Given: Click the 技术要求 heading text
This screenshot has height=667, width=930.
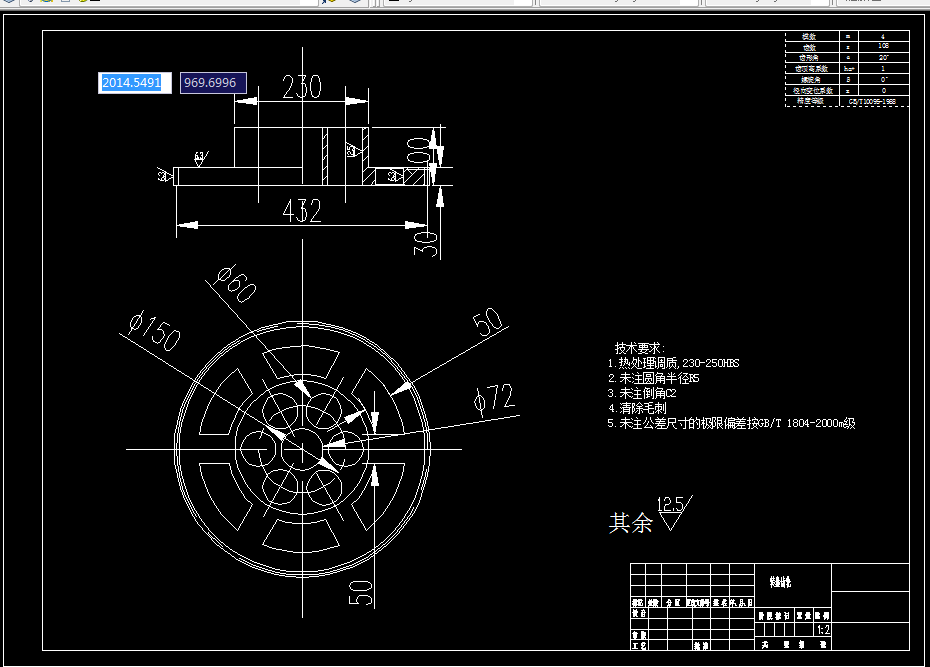Looking at the screenshot, I should 639,348.
